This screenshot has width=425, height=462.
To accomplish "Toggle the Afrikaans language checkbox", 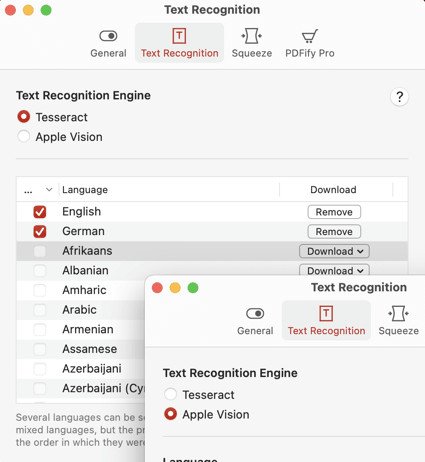I will click(40, 251).
